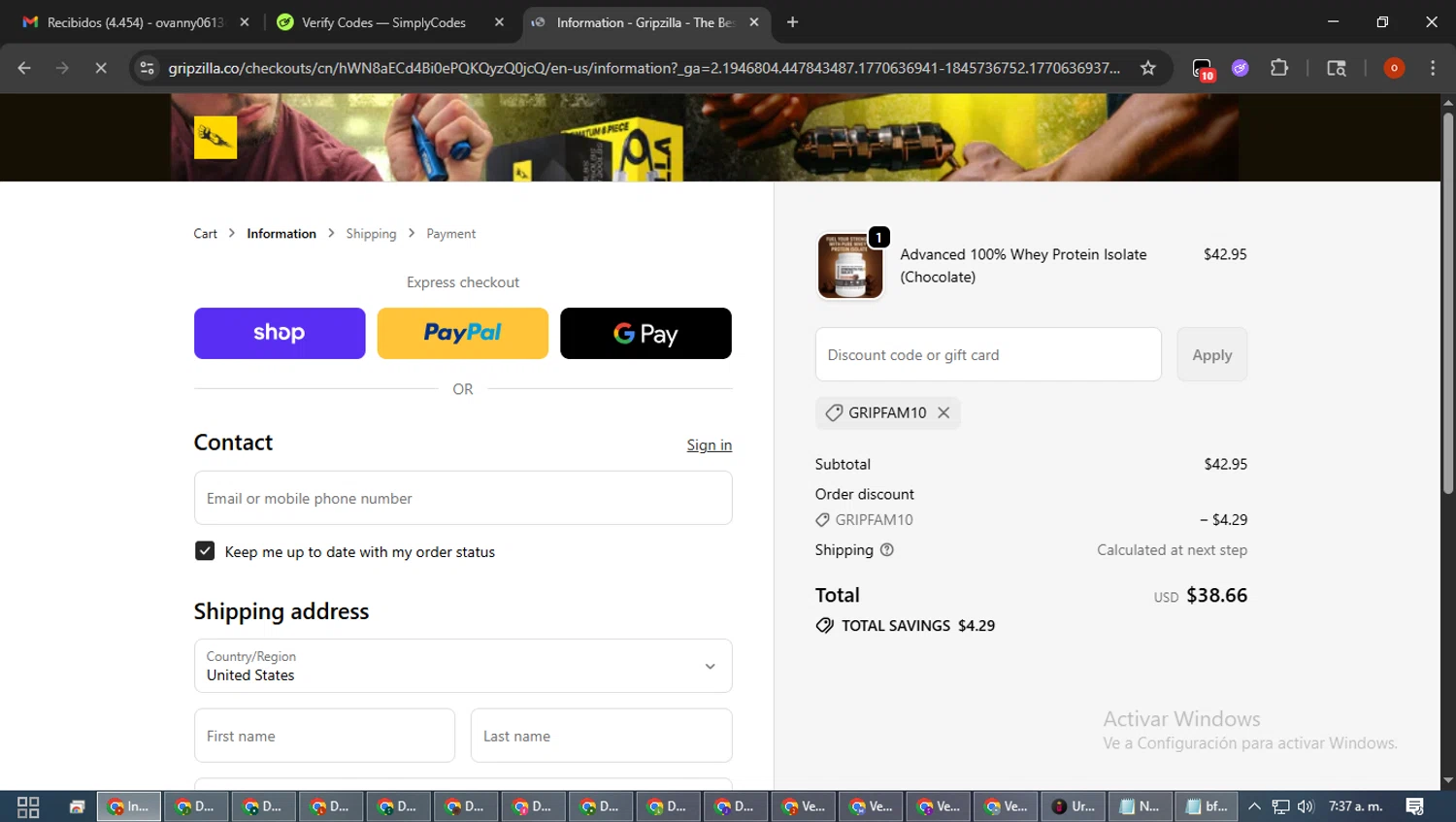
Task: Go back with browser back arrow
Action: [x=24, y=68]
